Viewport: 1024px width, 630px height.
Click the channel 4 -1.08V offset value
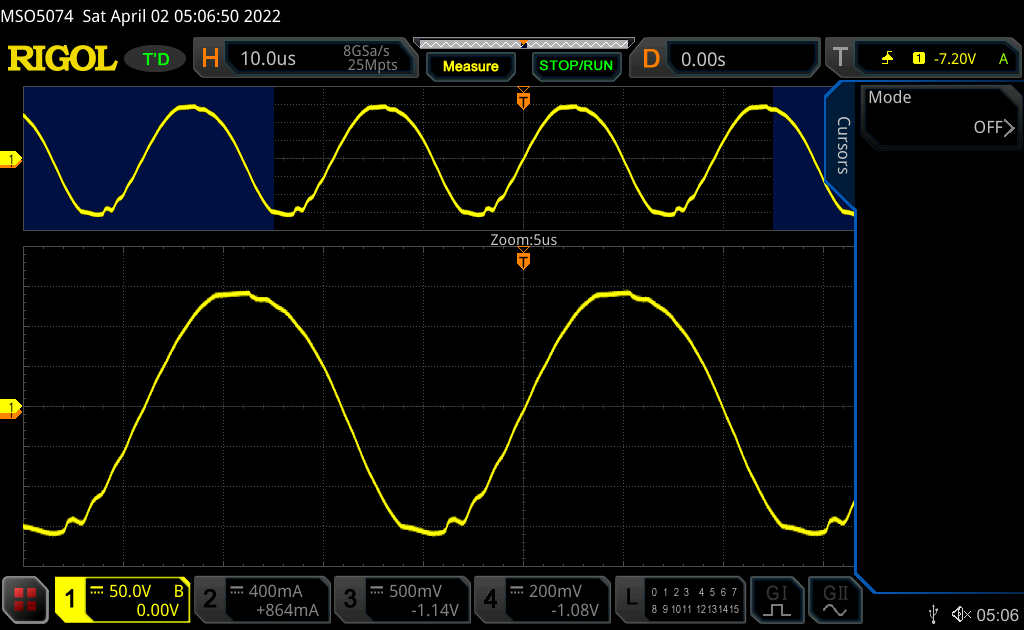click(574, 610)
